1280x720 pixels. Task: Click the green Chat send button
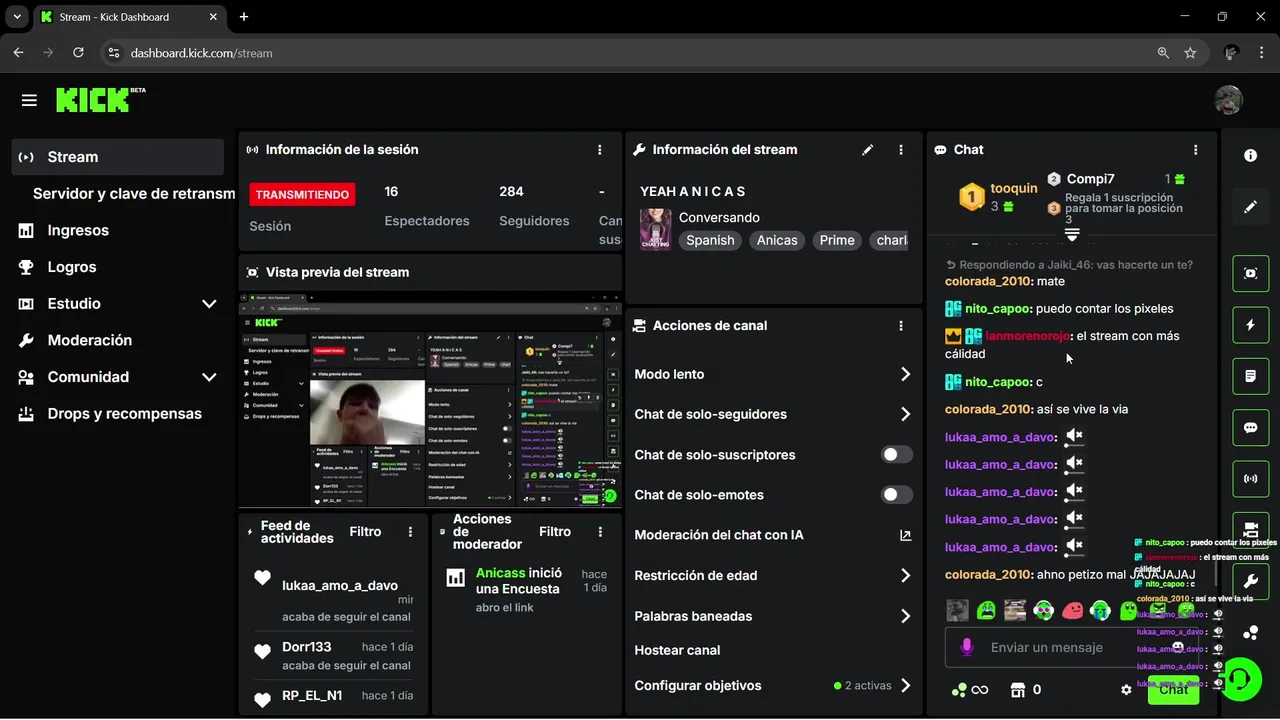pos(1173,690)
